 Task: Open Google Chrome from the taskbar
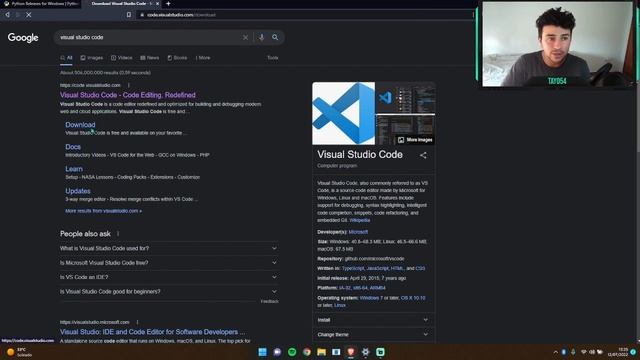tap(307, 352)
